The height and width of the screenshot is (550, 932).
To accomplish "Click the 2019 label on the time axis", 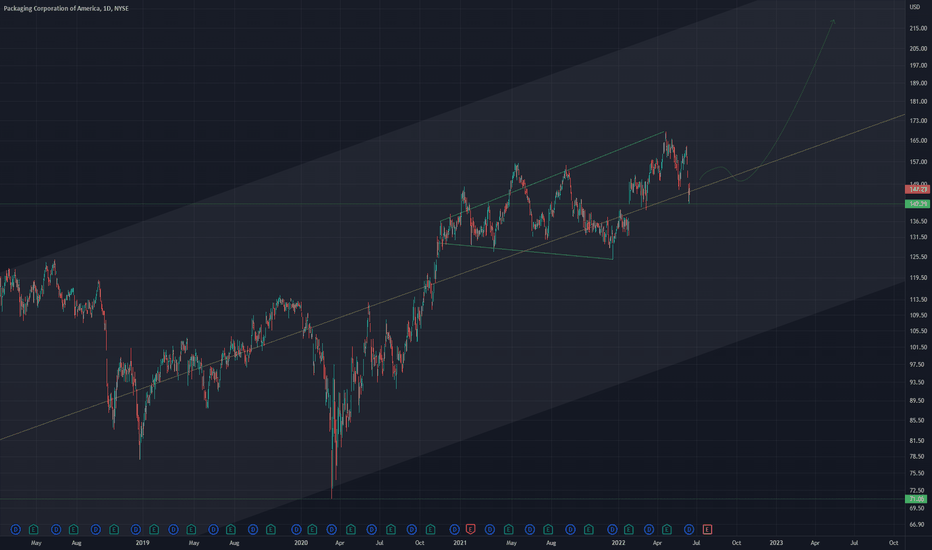I will [142, 543].
